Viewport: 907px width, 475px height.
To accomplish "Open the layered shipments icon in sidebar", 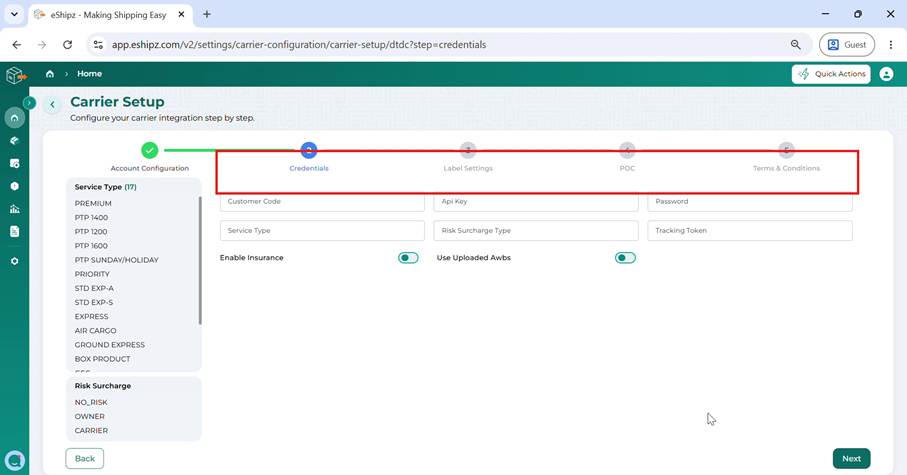I will (x=14, y=141).
